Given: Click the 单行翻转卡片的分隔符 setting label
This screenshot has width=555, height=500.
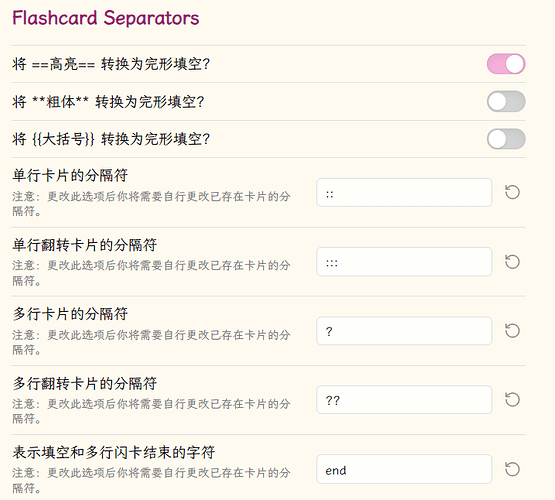Looking at the screenshot, I should [x=85, y=245].
